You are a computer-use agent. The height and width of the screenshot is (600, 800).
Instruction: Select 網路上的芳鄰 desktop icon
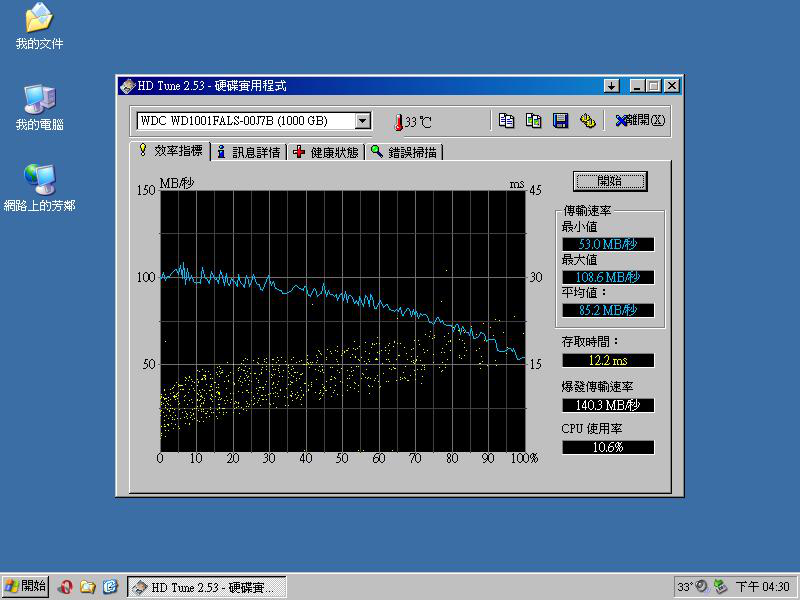39,188
